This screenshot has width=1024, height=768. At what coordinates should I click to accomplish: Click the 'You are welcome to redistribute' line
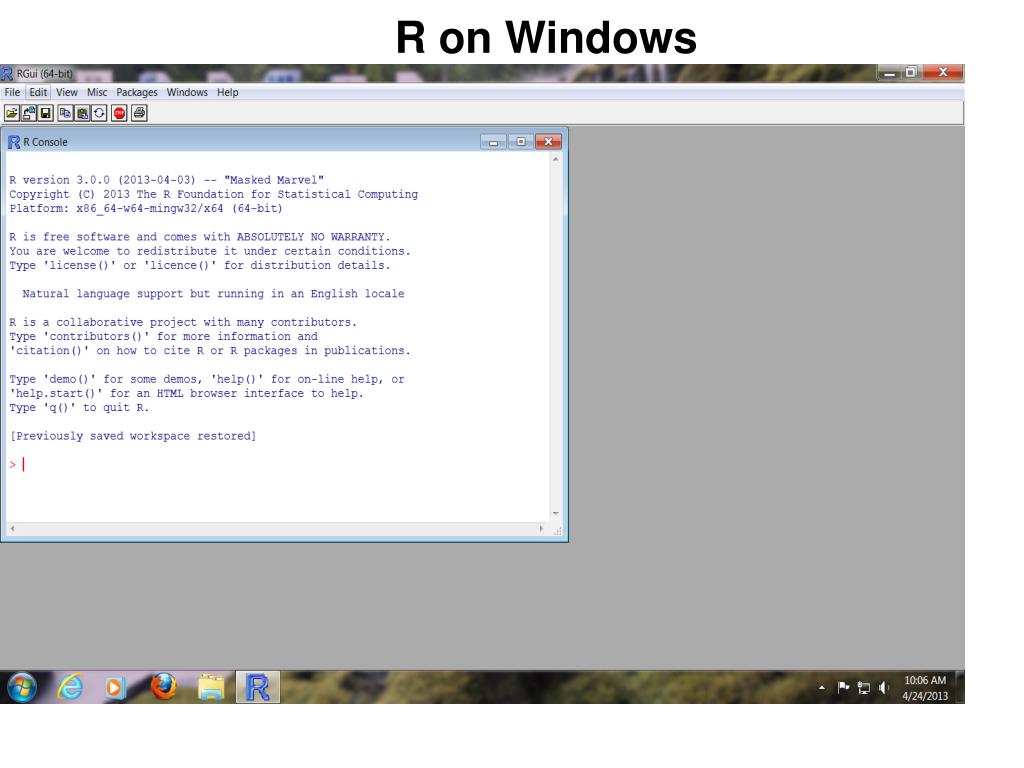tap(210, 251)
